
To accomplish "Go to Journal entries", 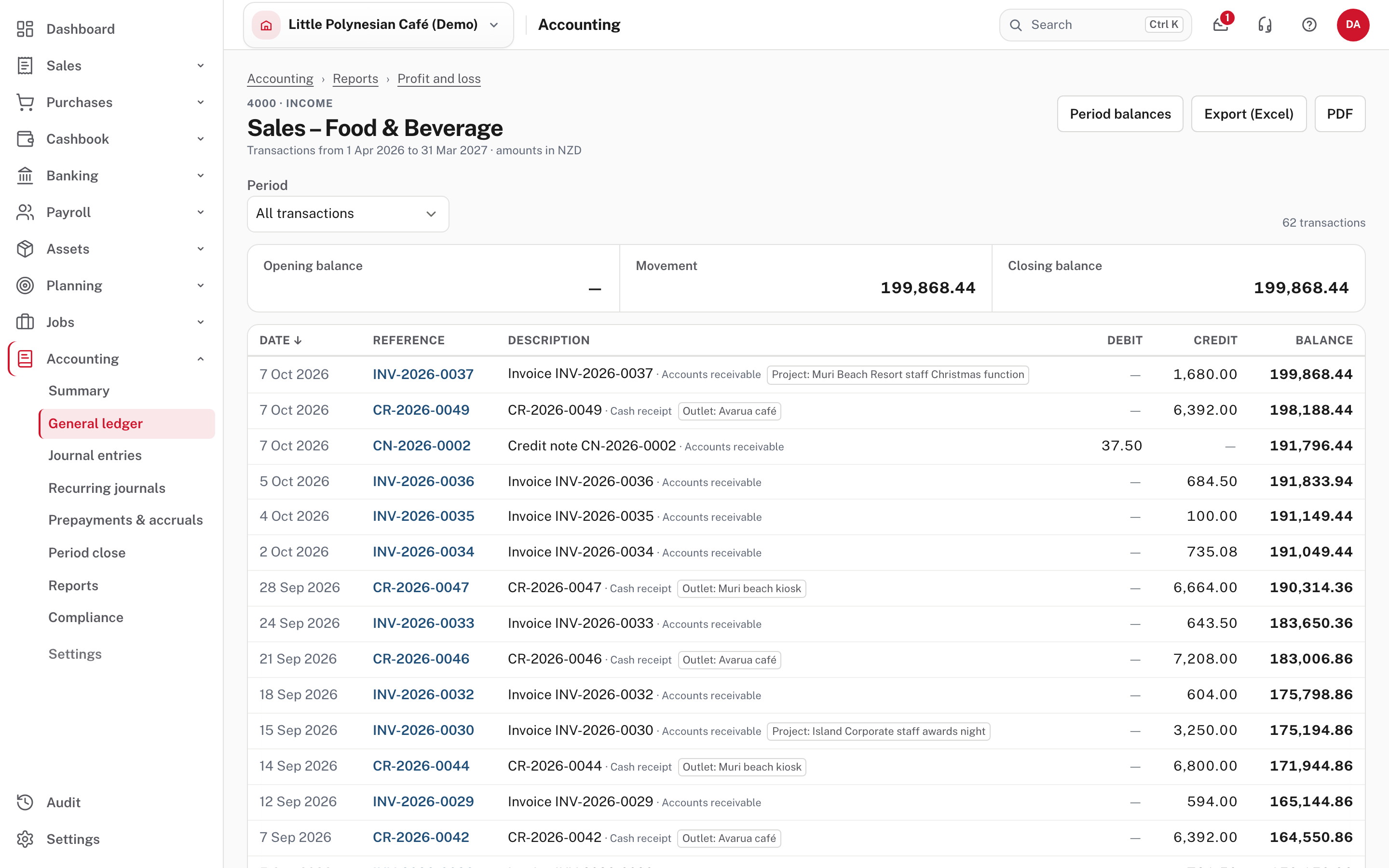I will pos(95,455).
